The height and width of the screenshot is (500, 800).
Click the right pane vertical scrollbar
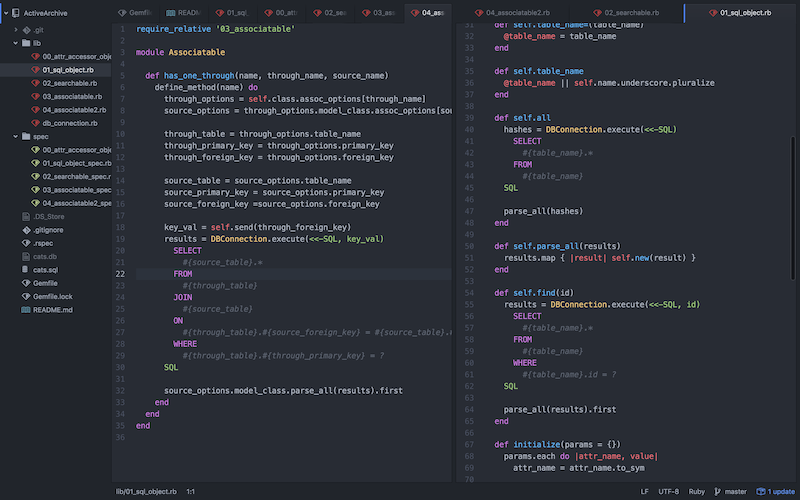click(795, 180)
